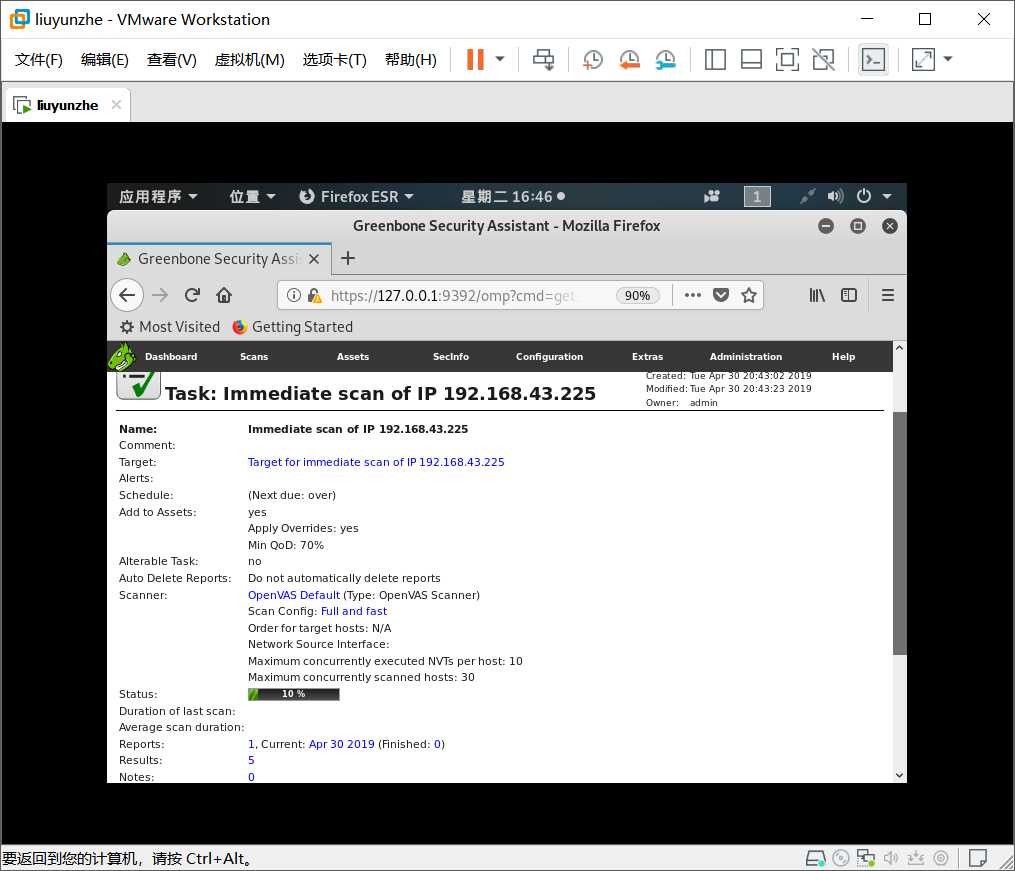Reset the 90% zoom level
This screenshot has height=871, width=1015.
pyautogui.click(x=638, y=296)
